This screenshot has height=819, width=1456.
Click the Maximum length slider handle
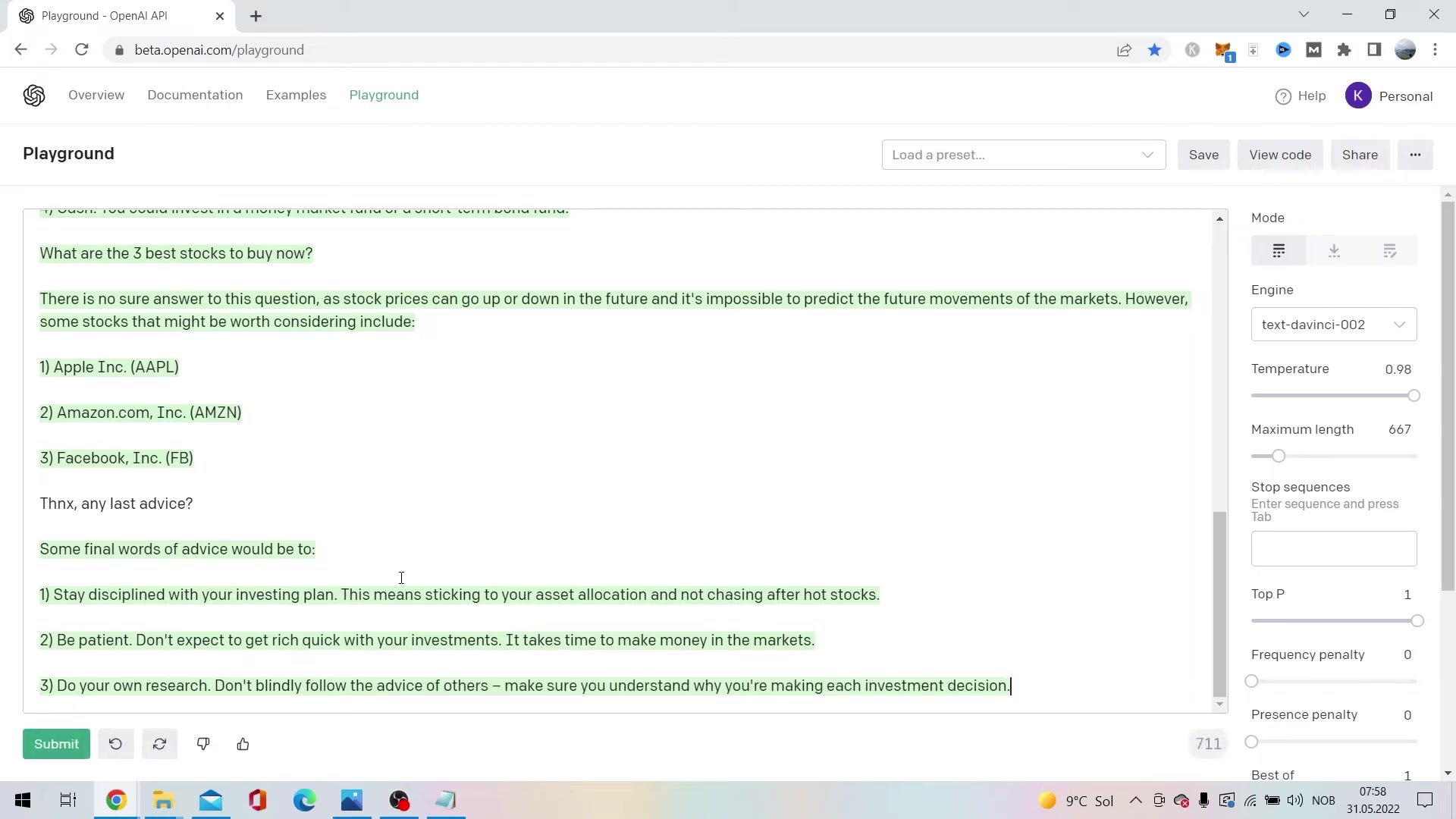(x=1279, y=456)
